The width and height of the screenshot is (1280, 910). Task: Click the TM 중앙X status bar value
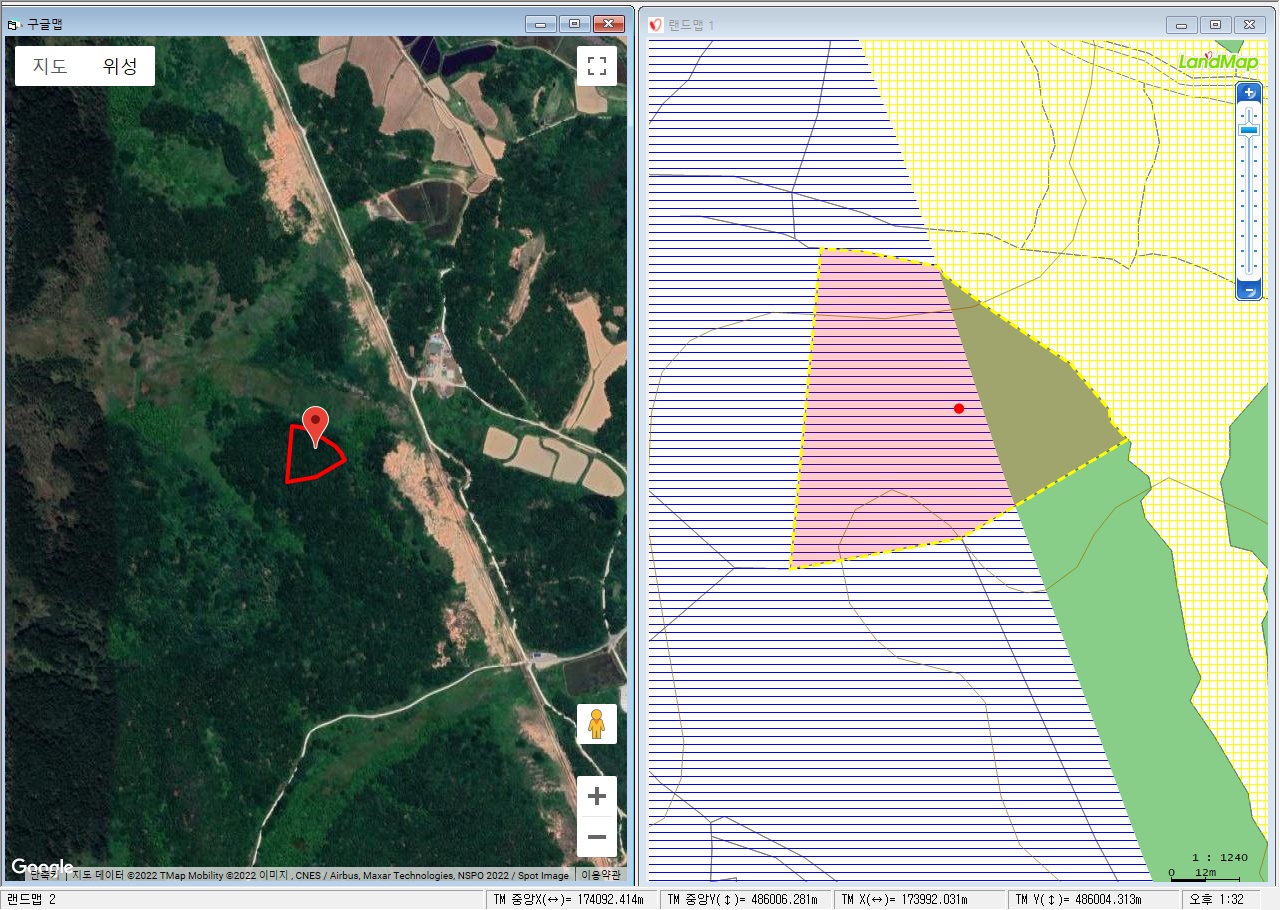click(x=571, y=899)
